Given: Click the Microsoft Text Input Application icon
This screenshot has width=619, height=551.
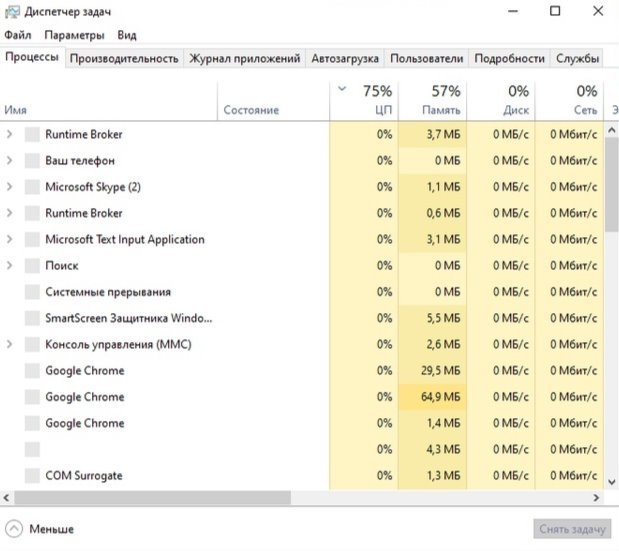Looking at the screenshot, I should [32, 240].
